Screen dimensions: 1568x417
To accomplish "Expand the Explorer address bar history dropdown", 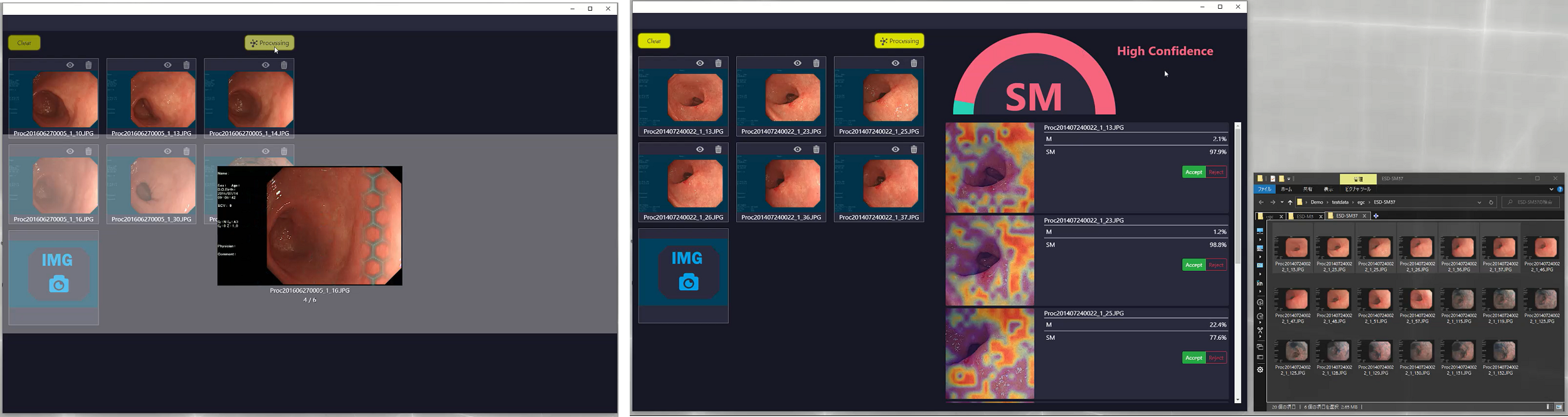I will tap(1479, 203).
